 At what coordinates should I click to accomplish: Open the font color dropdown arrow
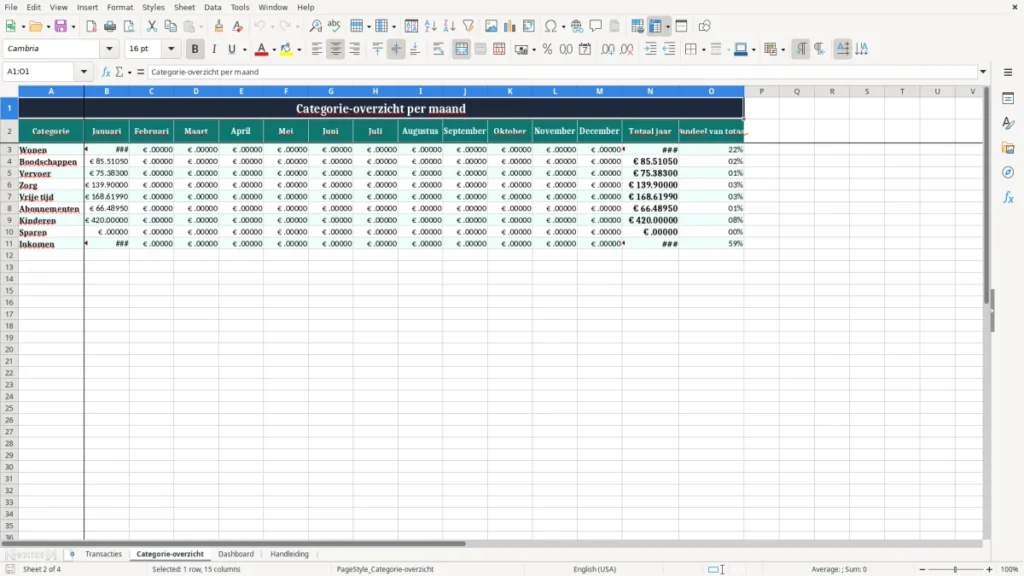[274, 50]
